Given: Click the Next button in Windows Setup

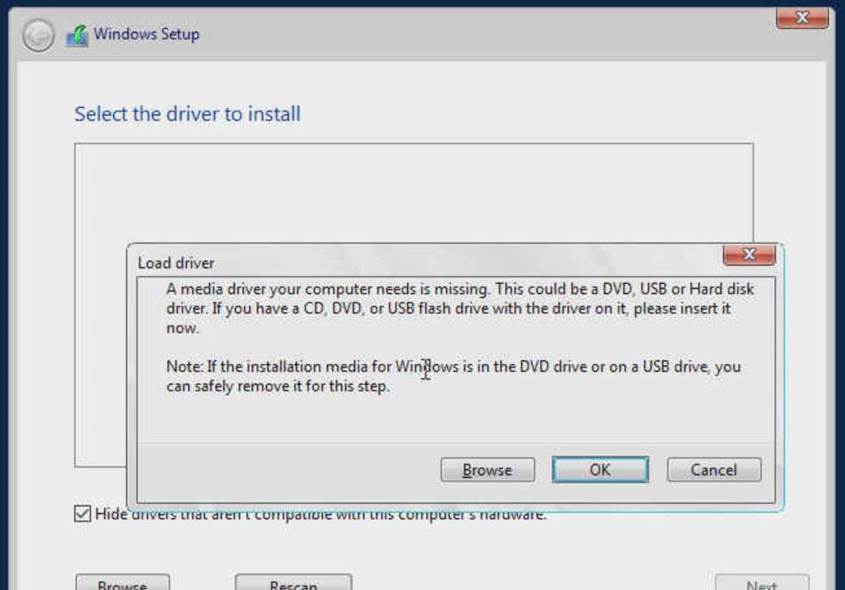Looking at the screenshot, I should click(761, 583).
